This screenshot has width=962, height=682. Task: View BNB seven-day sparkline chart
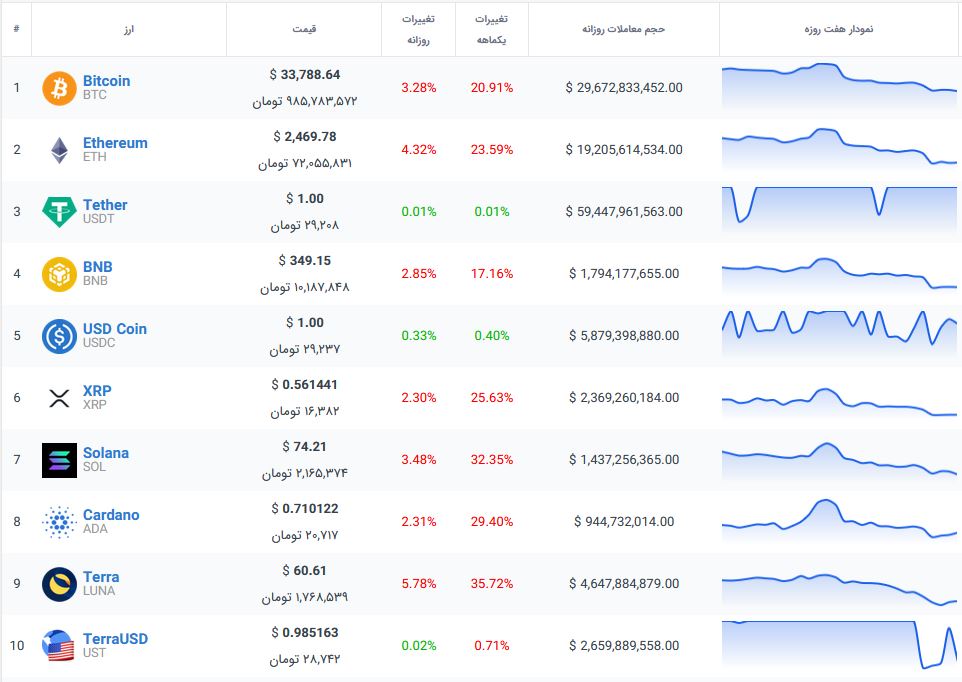point(839,274)
